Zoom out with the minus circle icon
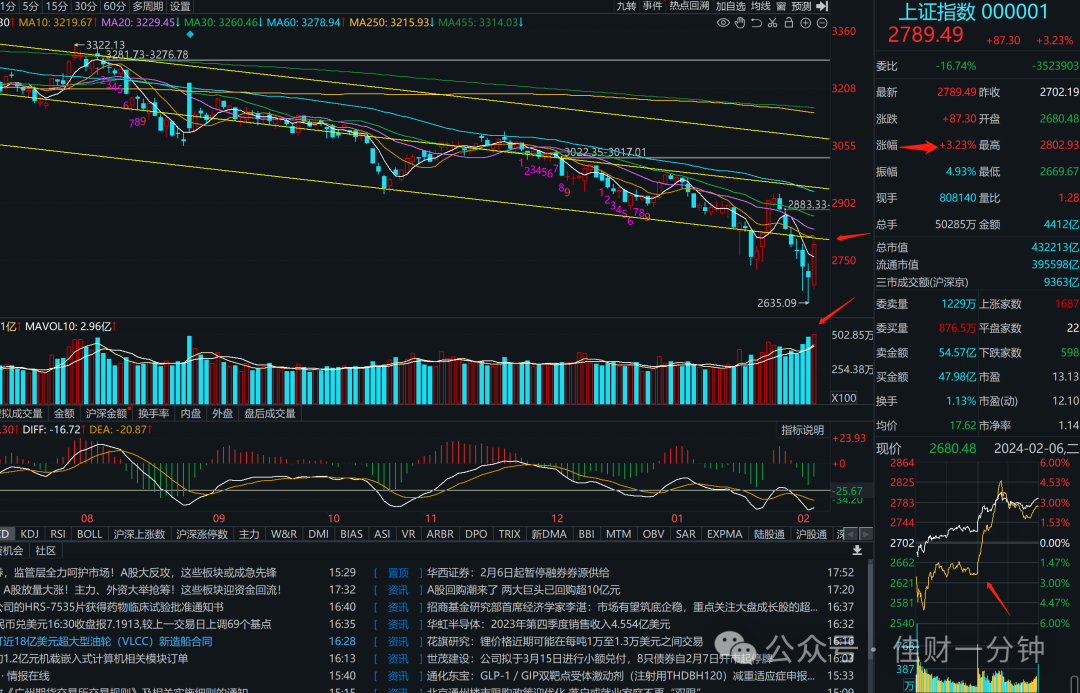 pyautogui.click(x=822, y=23)
